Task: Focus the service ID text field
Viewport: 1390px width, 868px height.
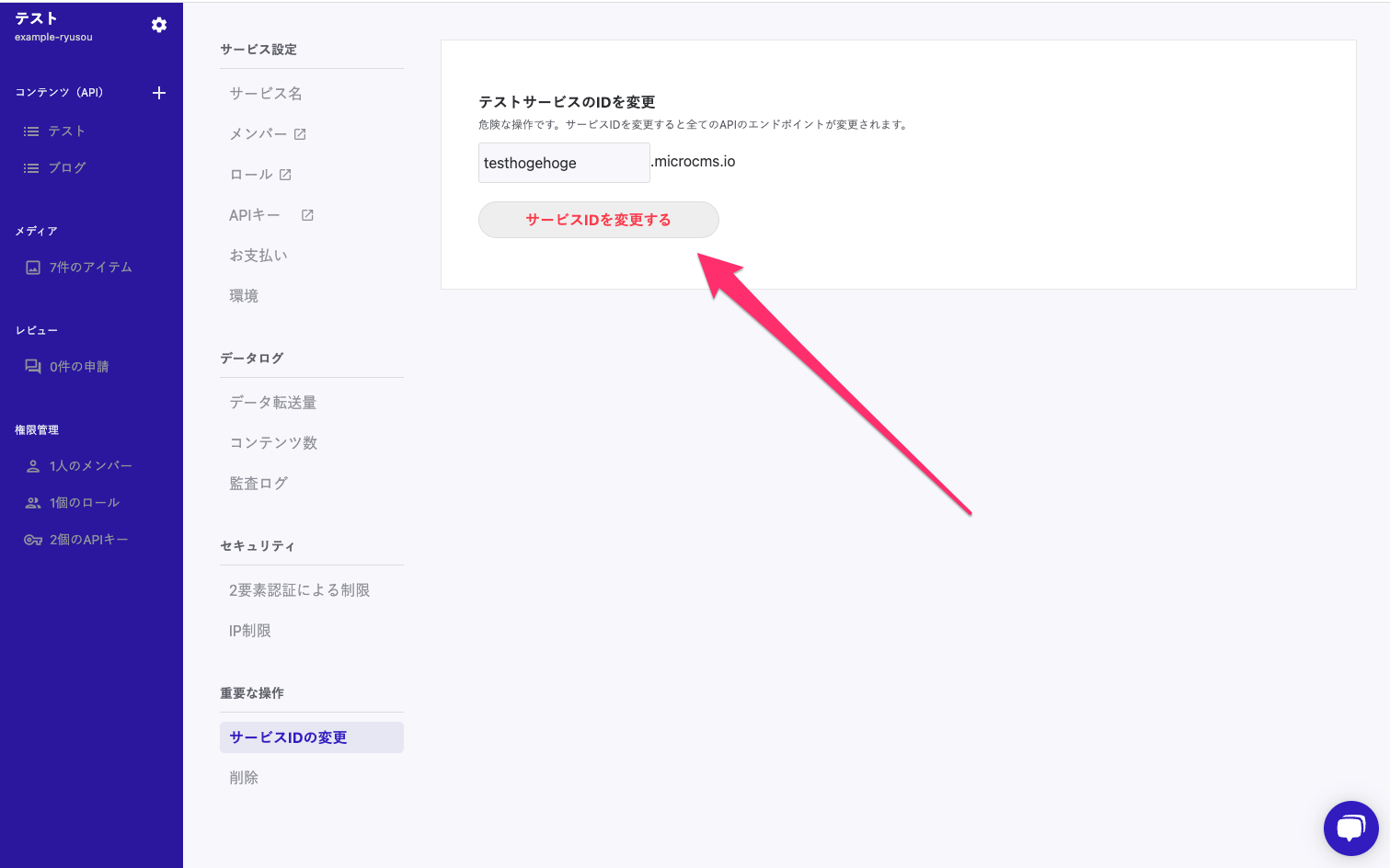Action: pos(563,163)
